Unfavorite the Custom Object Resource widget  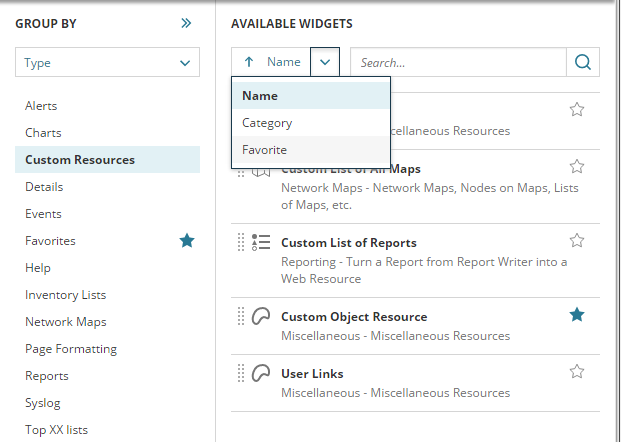577,315
